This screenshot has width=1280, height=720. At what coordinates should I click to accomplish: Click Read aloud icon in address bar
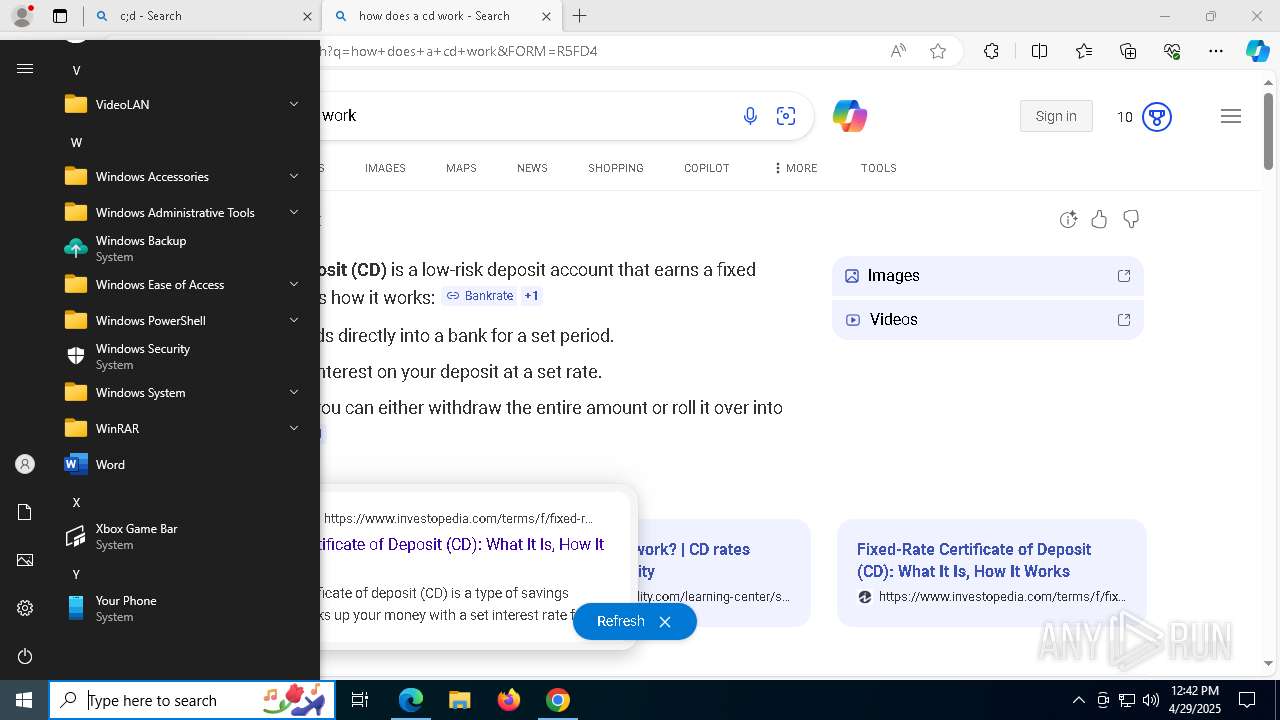898,51
